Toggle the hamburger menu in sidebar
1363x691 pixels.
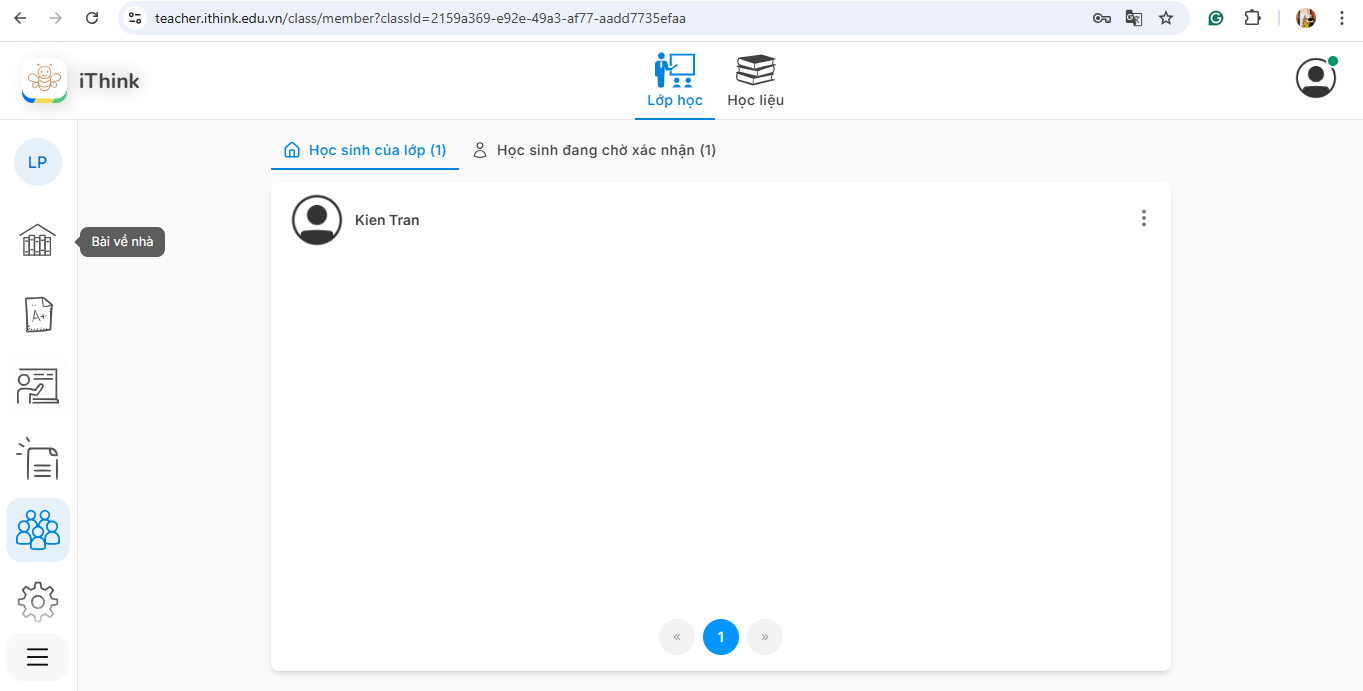click(x=38, y=657)
